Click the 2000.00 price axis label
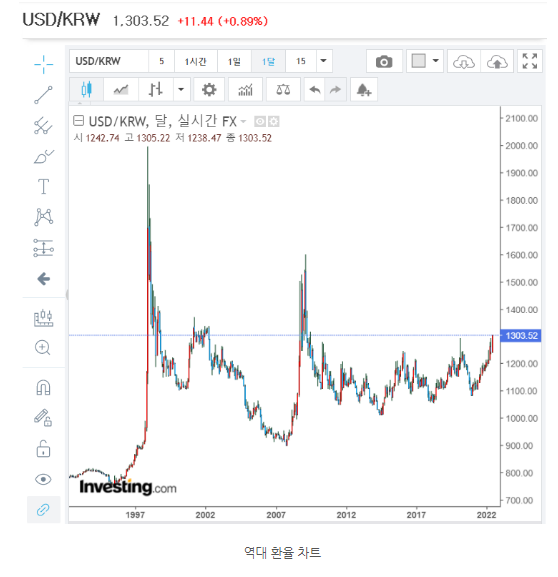 (x=522, y=146)
